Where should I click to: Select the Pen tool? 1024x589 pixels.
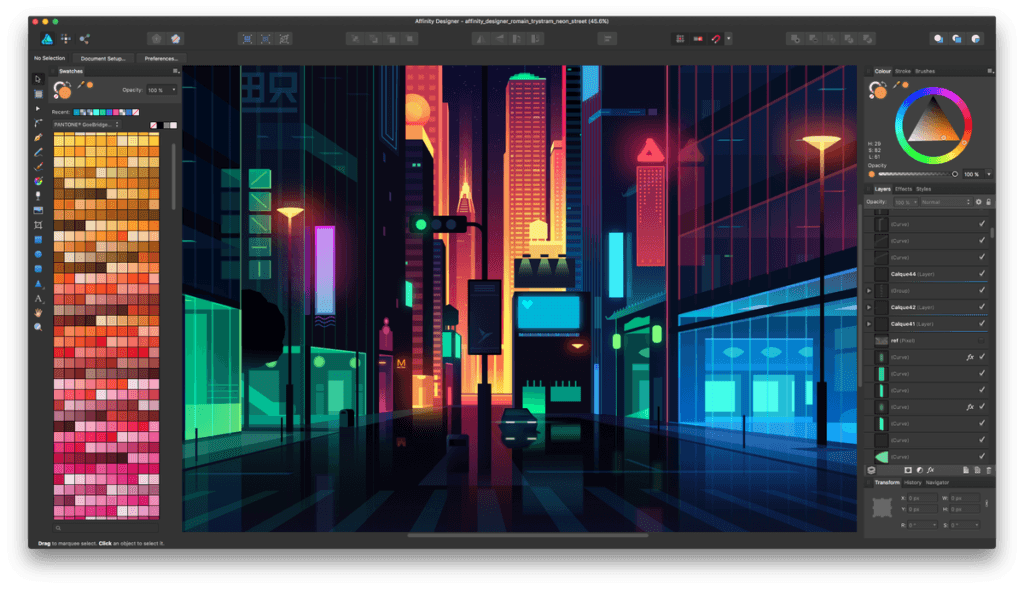(38, 138)
